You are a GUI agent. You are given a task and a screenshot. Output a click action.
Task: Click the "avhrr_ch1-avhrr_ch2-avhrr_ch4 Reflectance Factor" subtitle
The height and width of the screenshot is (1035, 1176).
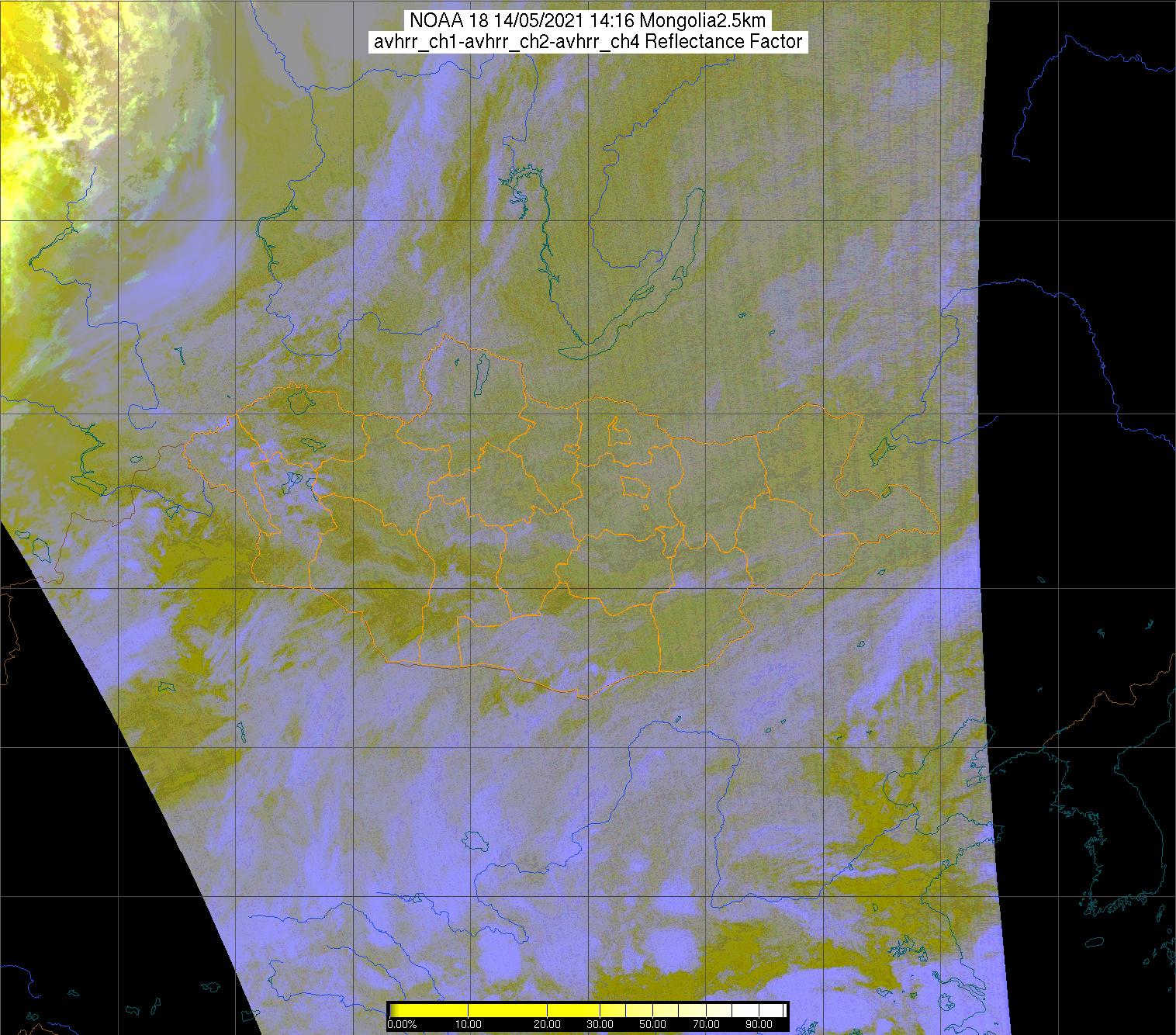click(x=588, y=42)
